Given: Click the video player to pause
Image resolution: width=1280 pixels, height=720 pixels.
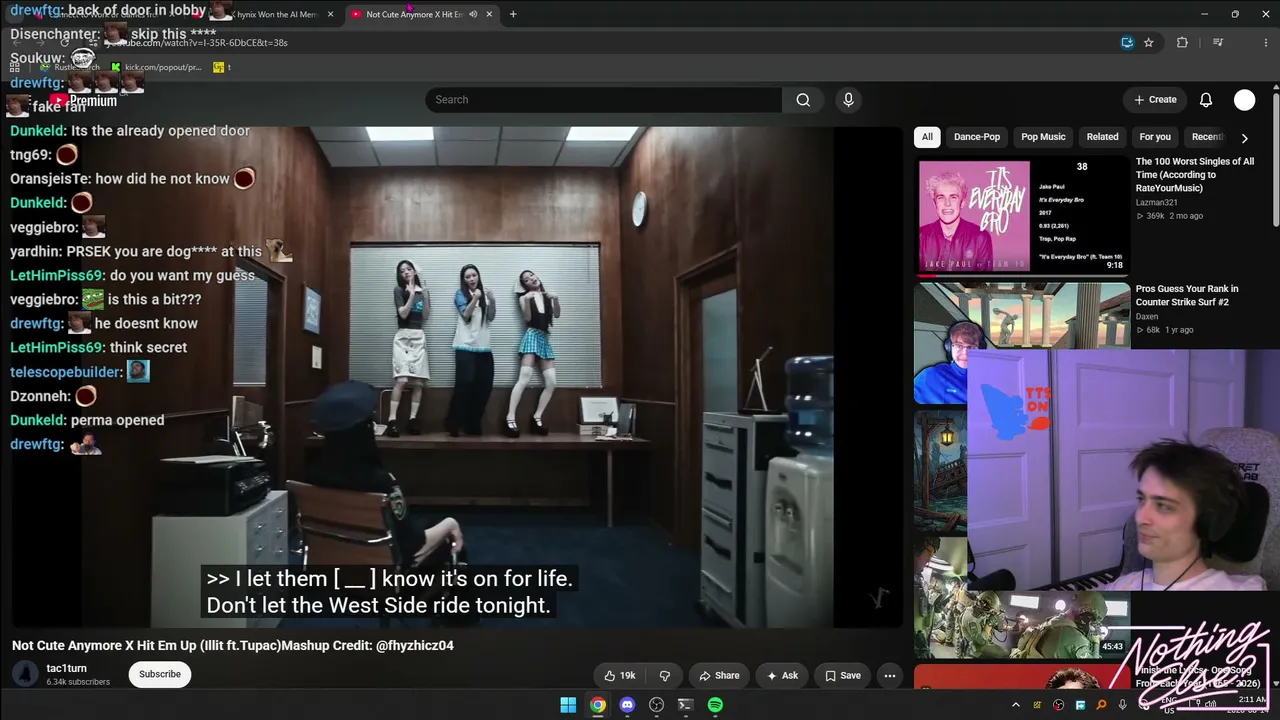Looking at the screenshot, I should coord(457,377).
